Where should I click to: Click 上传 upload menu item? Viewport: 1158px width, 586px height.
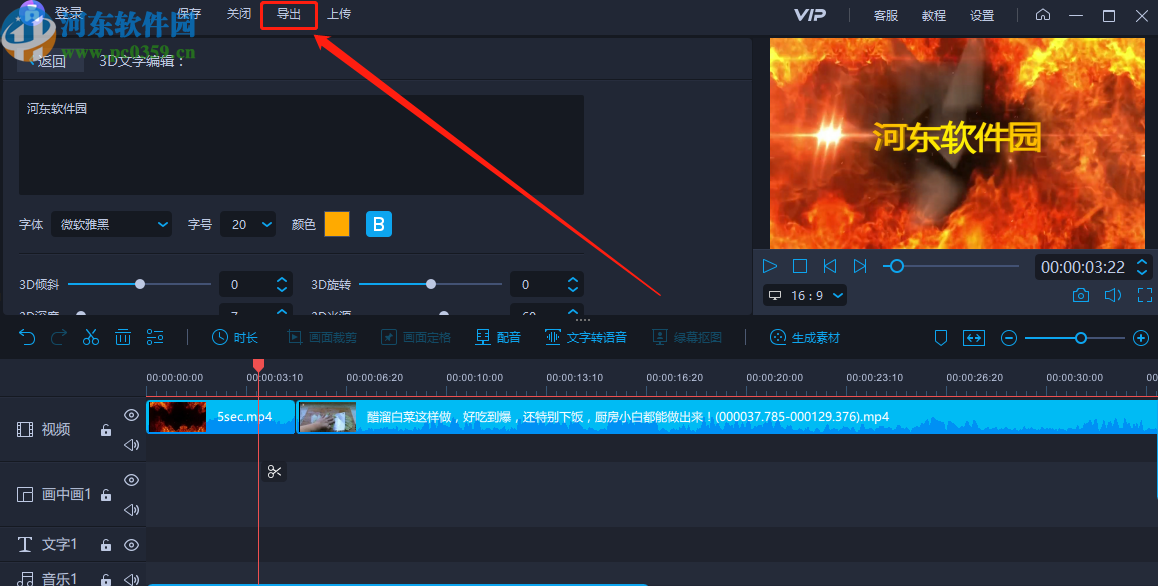[x=339, y=14]
